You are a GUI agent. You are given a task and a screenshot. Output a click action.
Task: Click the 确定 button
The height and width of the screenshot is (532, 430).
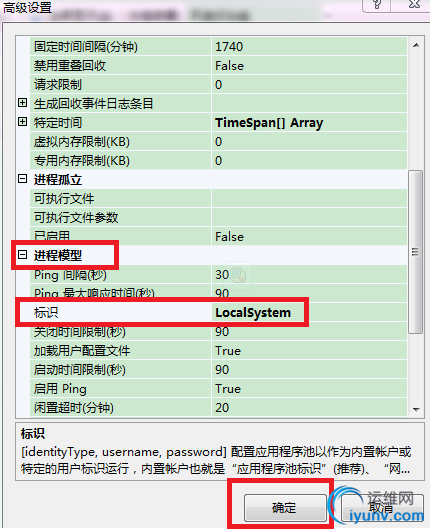(285, 508)
